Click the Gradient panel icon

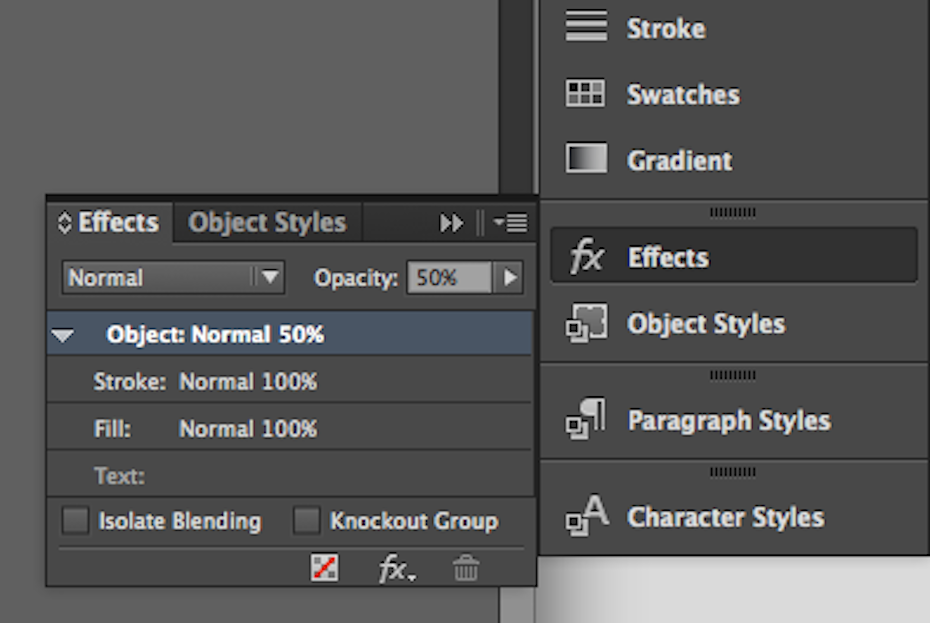pyautogui.click(x=586, y=159)
